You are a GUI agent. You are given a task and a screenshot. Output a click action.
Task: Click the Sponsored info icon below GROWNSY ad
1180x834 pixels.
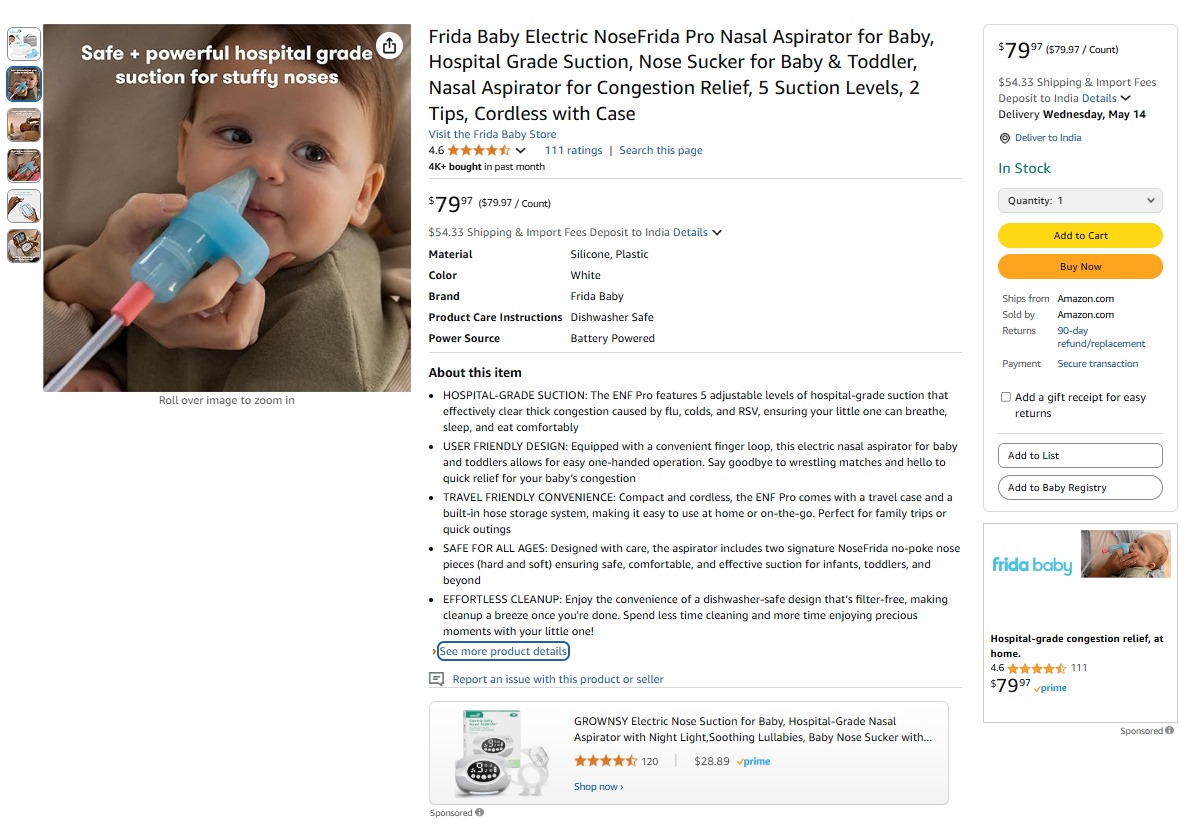[x=479, y=812]
